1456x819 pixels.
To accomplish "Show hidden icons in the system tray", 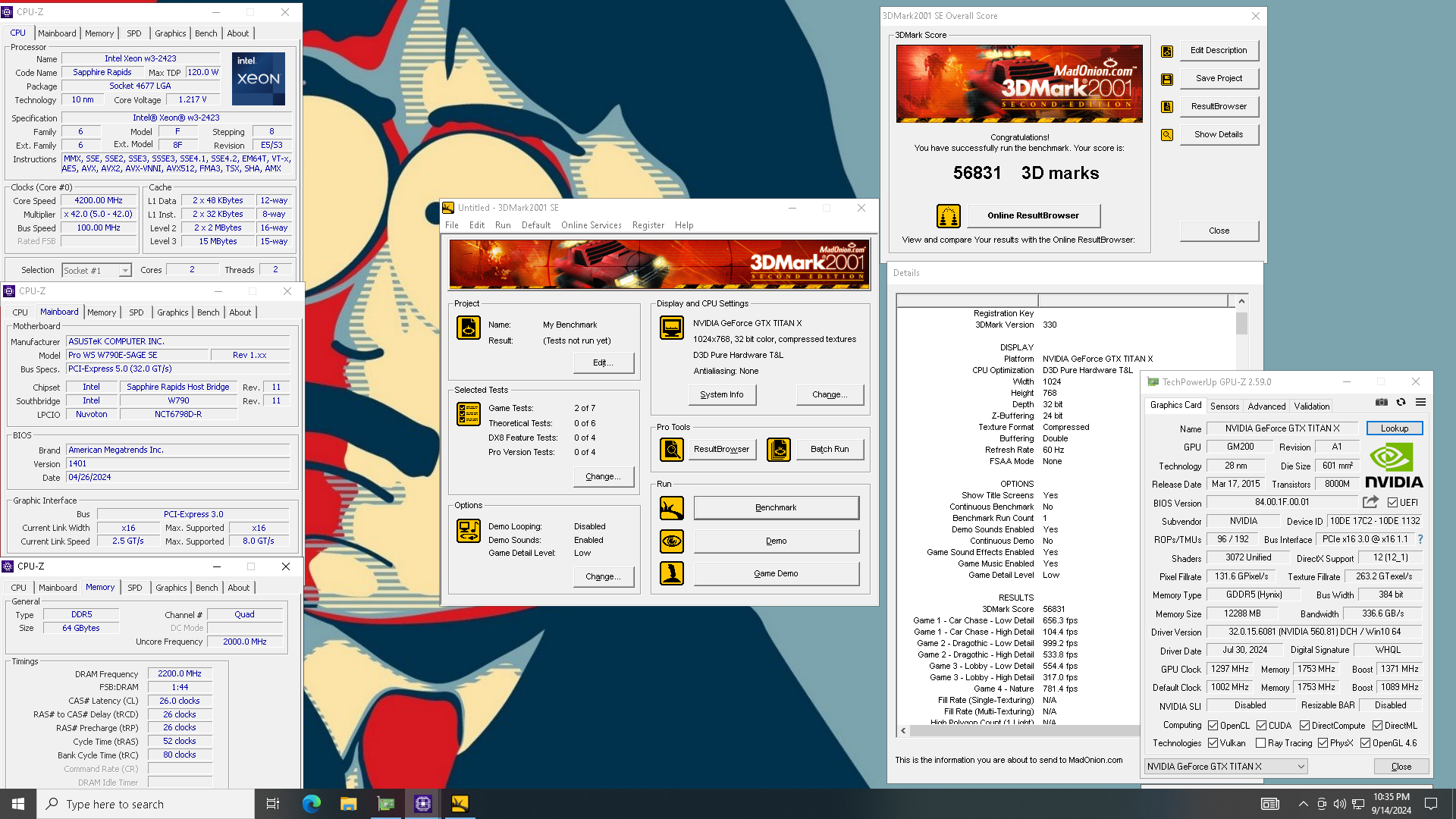I will tap(1303, 804).
